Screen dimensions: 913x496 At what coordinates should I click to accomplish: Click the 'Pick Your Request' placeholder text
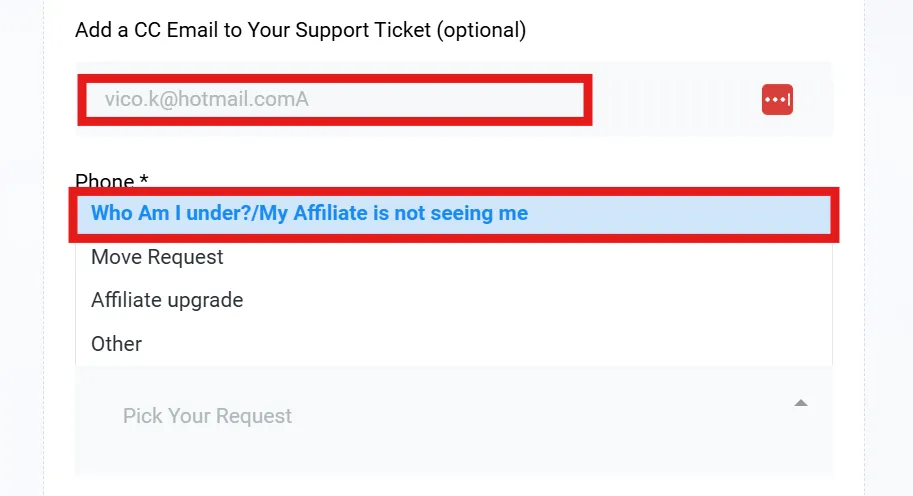pos(207,416)
